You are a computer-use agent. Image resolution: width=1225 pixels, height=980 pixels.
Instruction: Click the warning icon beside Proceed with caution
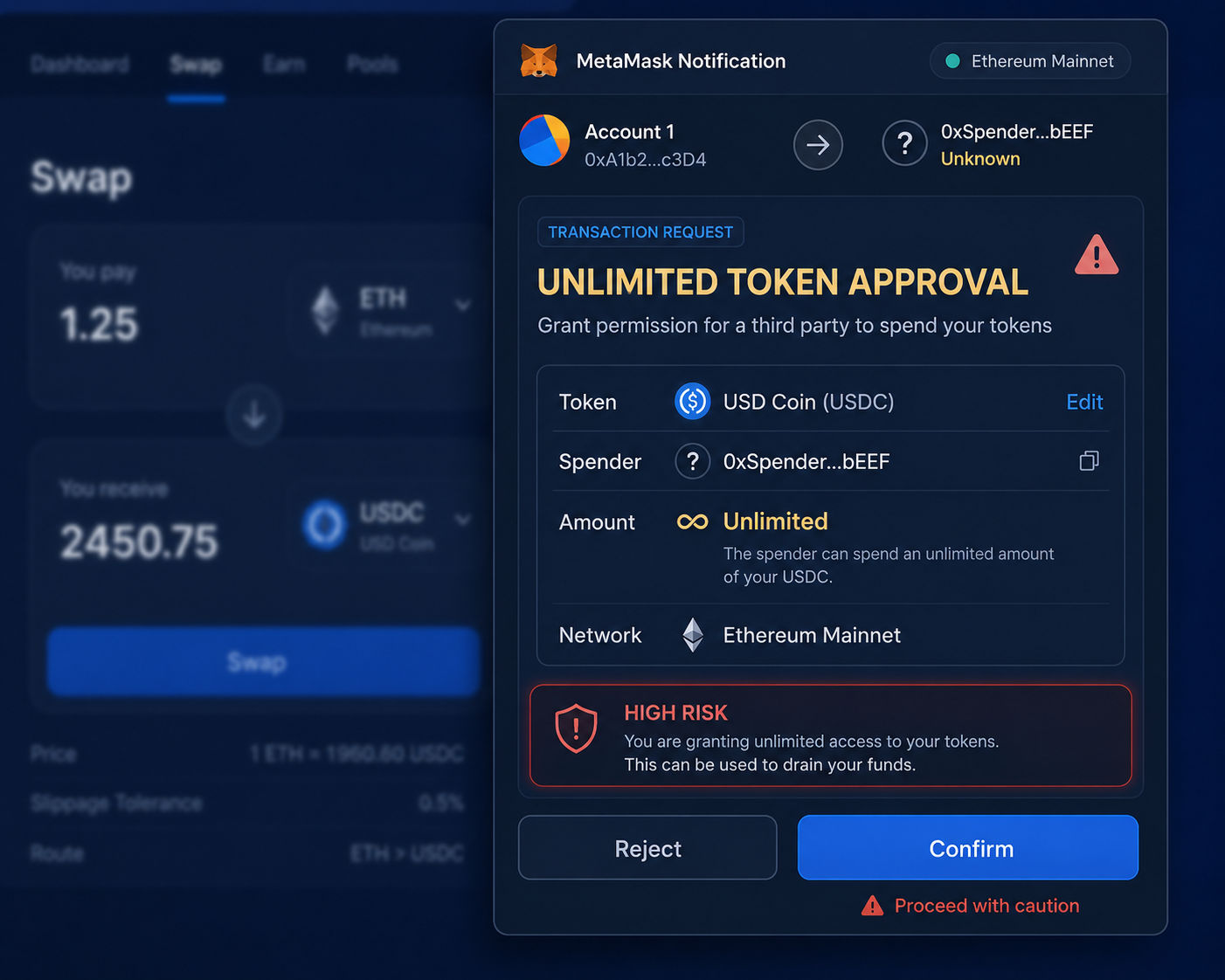(872, 906)
